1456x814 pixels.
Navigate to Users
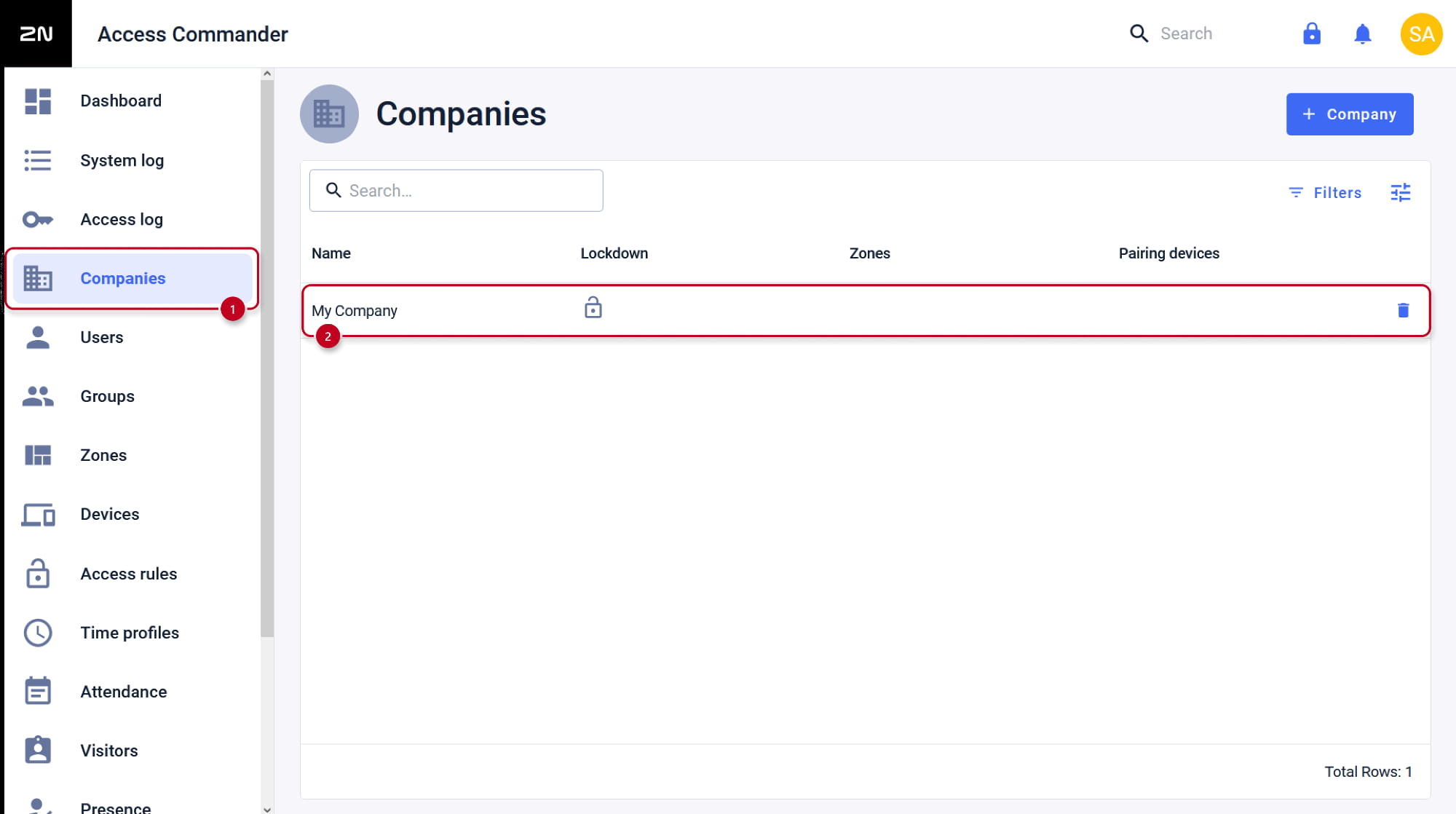132,337
